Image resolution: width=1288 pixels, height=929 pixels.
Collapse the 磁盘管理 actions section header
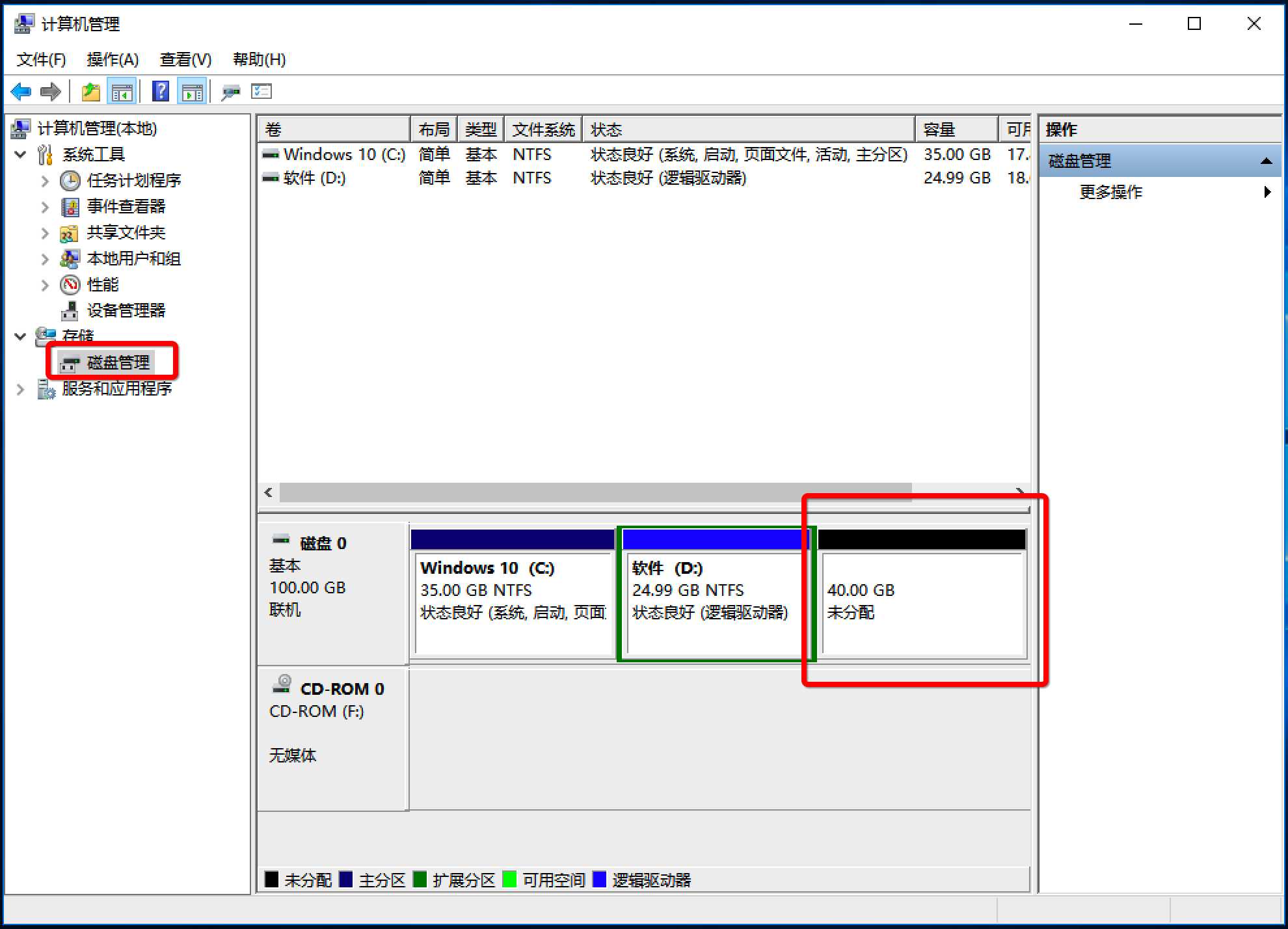click(1265, 161)
